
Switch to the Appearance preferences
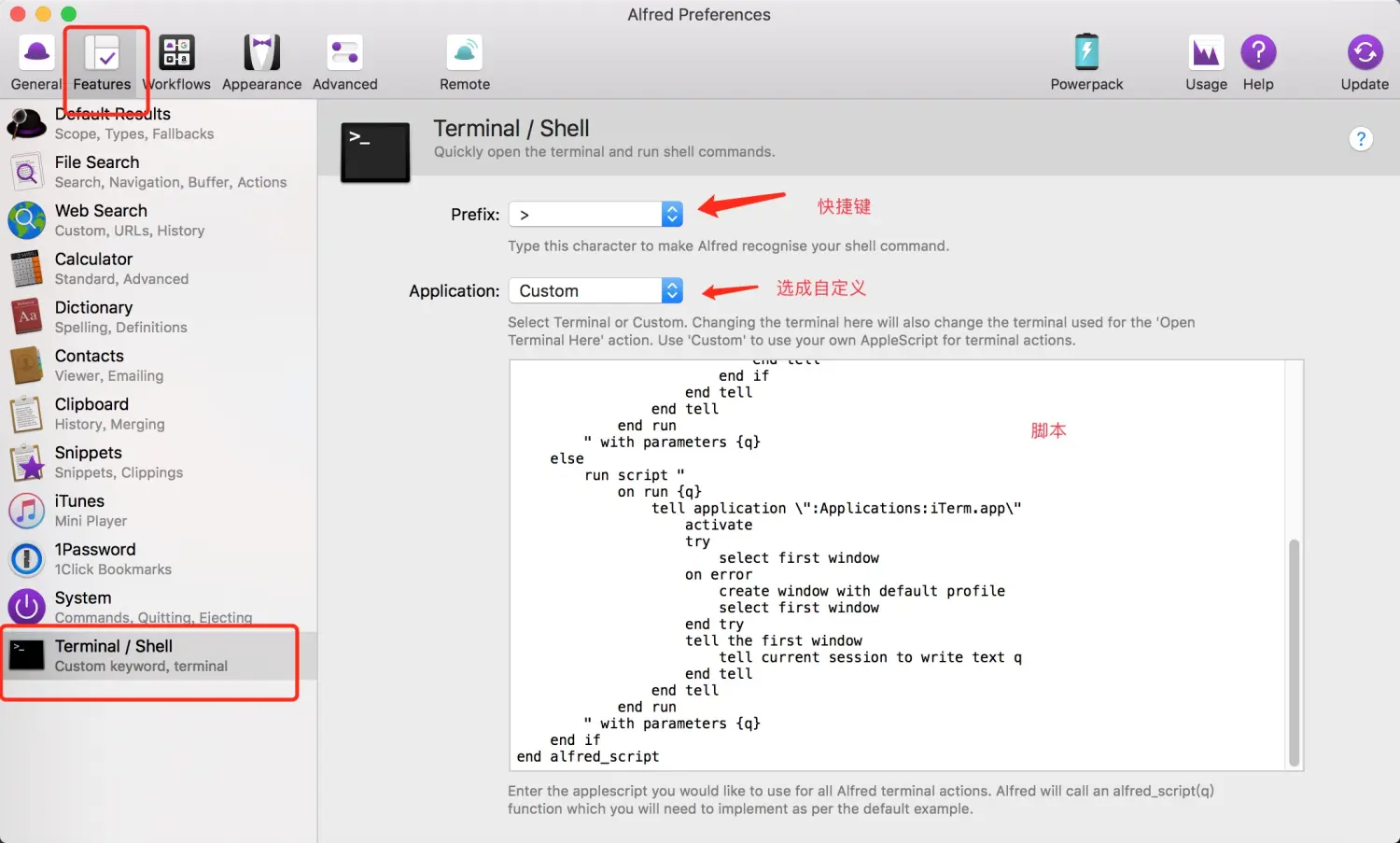(262, 63)
